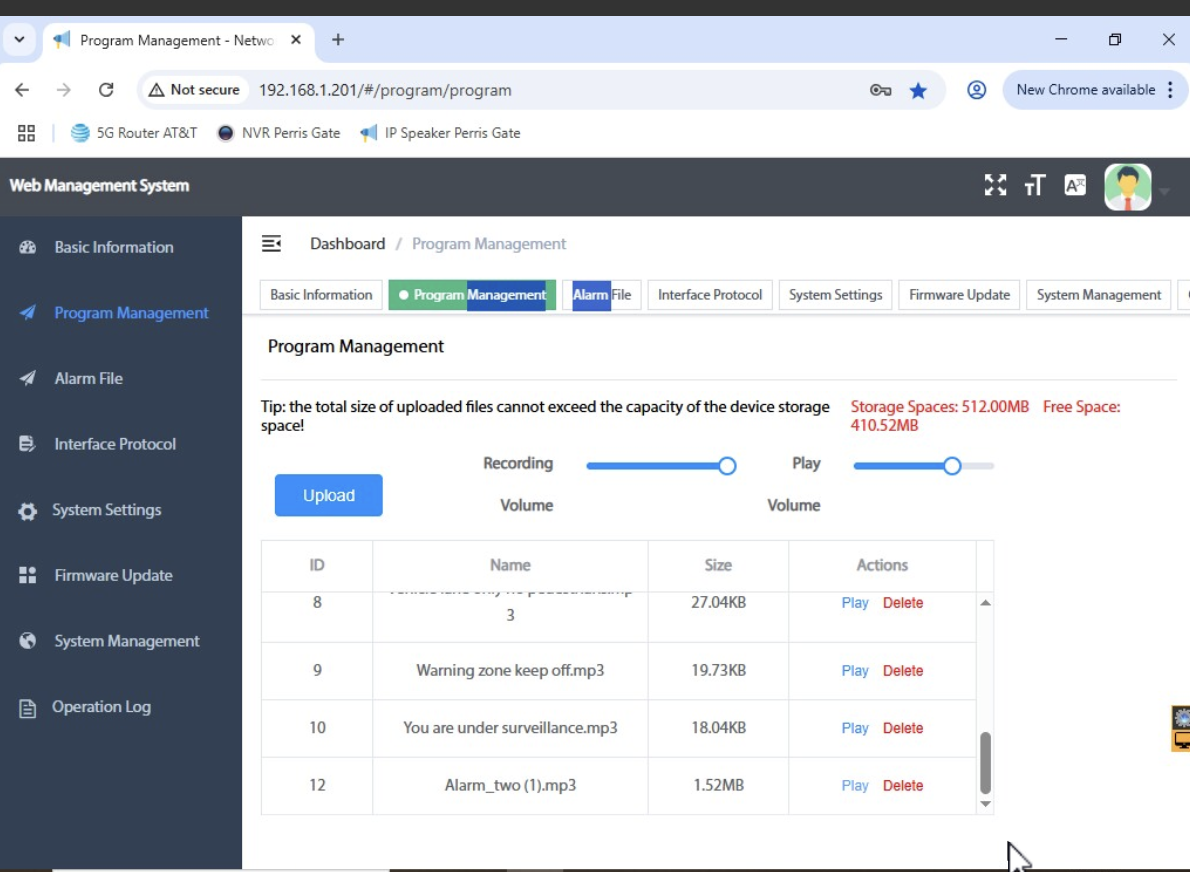Click the 1.52MB size cell

pos(718,785)
